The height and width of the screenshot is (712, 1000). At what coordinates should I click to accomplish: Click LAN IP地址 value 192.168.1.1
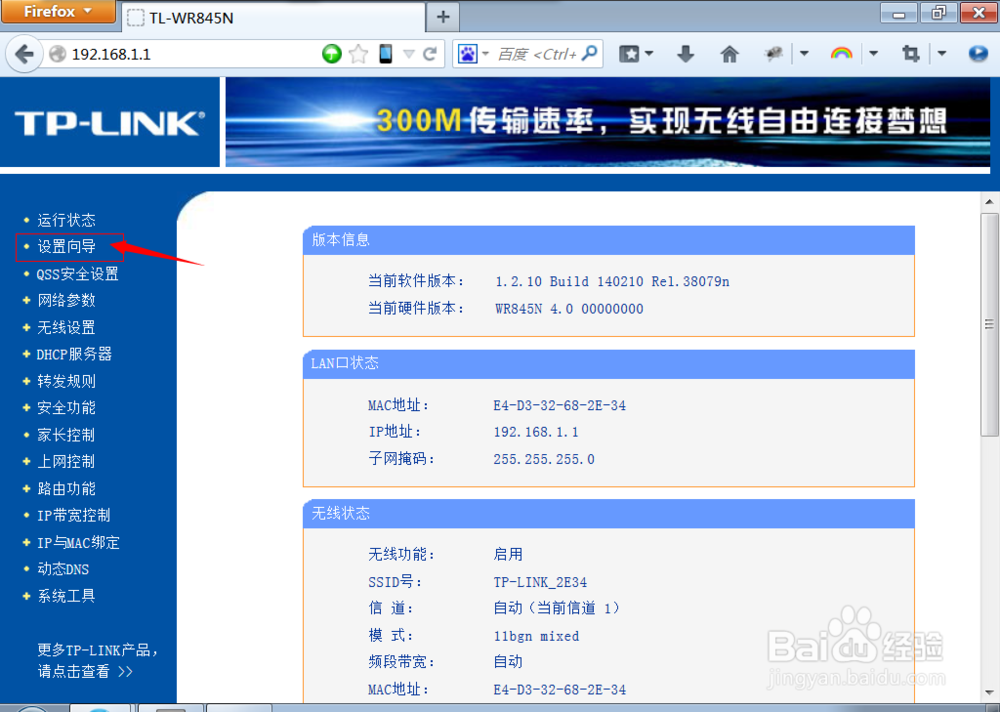tap(536, 432)
